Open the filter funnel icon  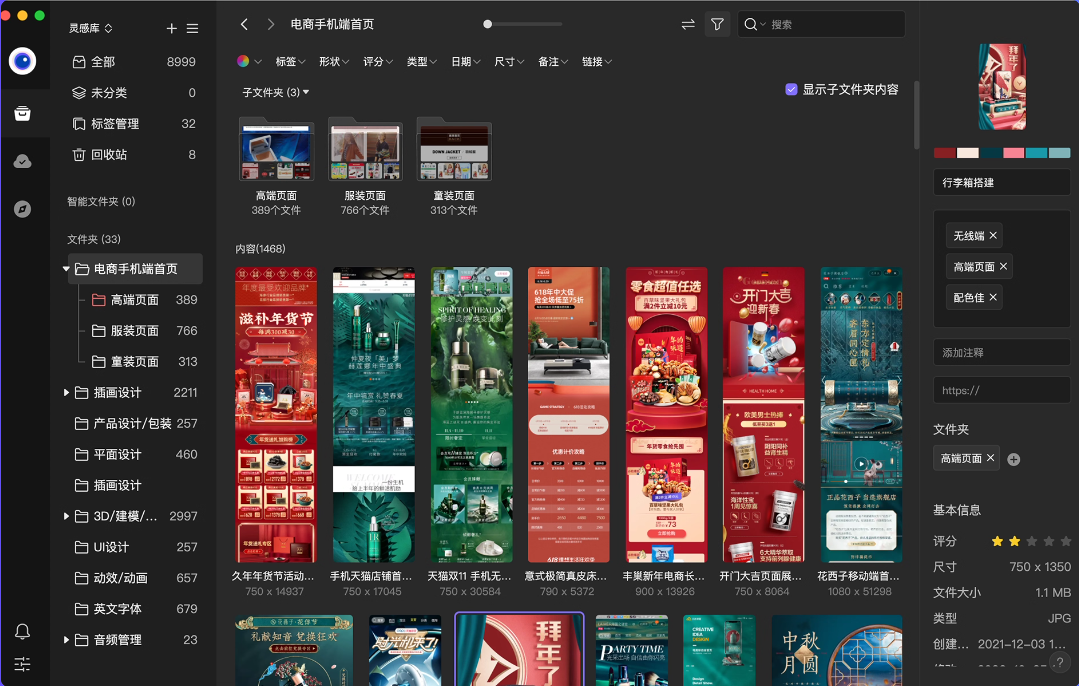(x=717, y=25)
